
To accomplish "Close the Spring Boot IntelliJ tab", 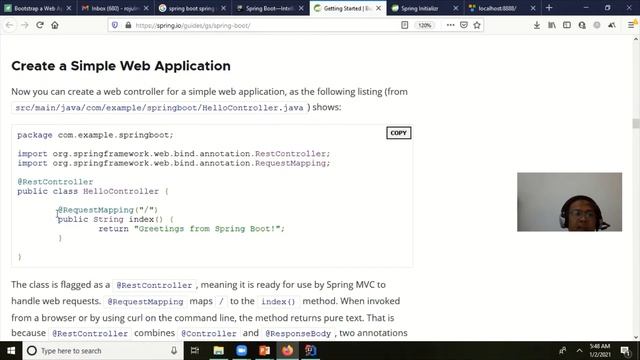I will point(301,8).
